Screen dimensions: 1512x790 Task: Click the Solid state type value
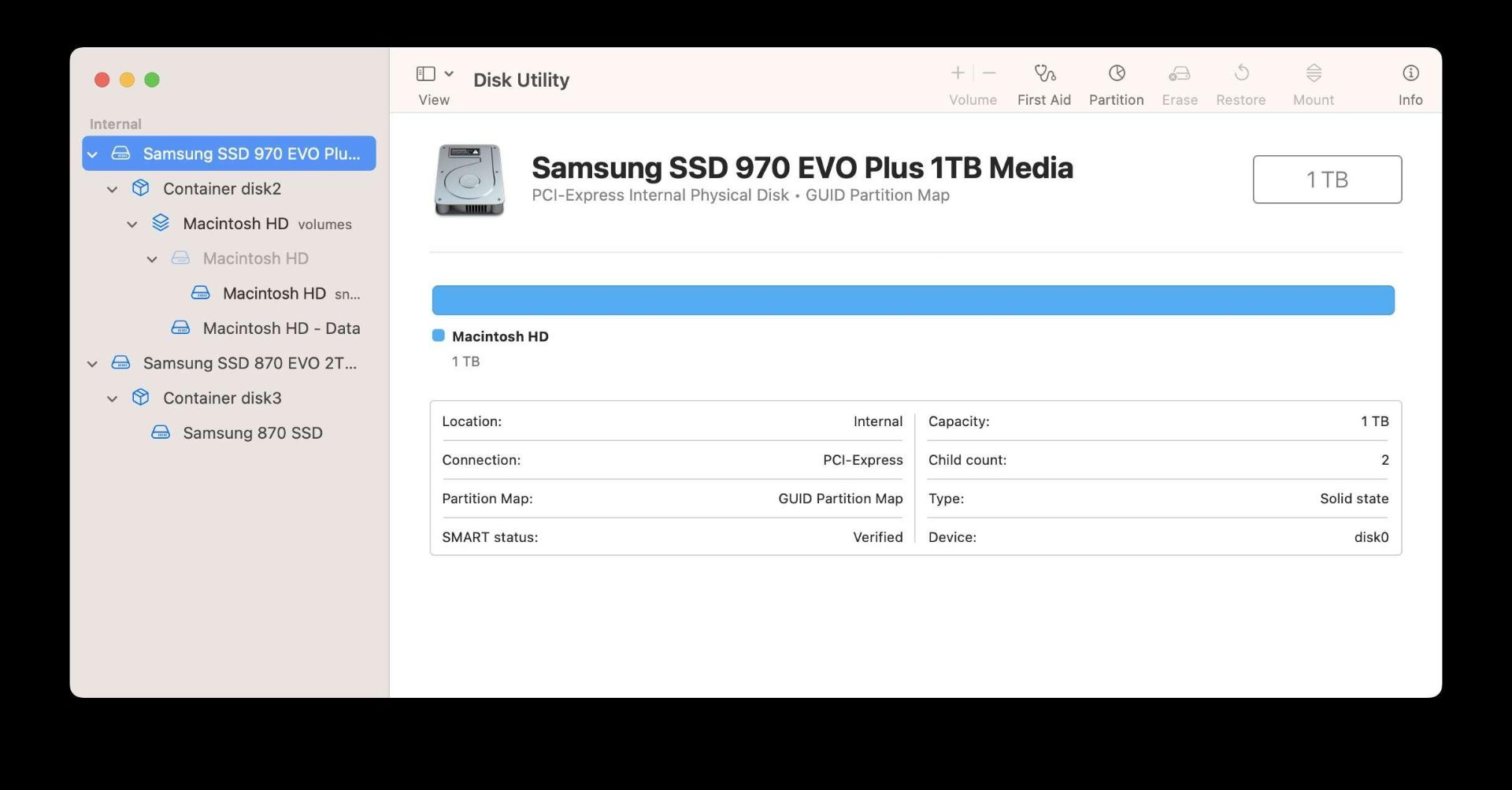1354,499
